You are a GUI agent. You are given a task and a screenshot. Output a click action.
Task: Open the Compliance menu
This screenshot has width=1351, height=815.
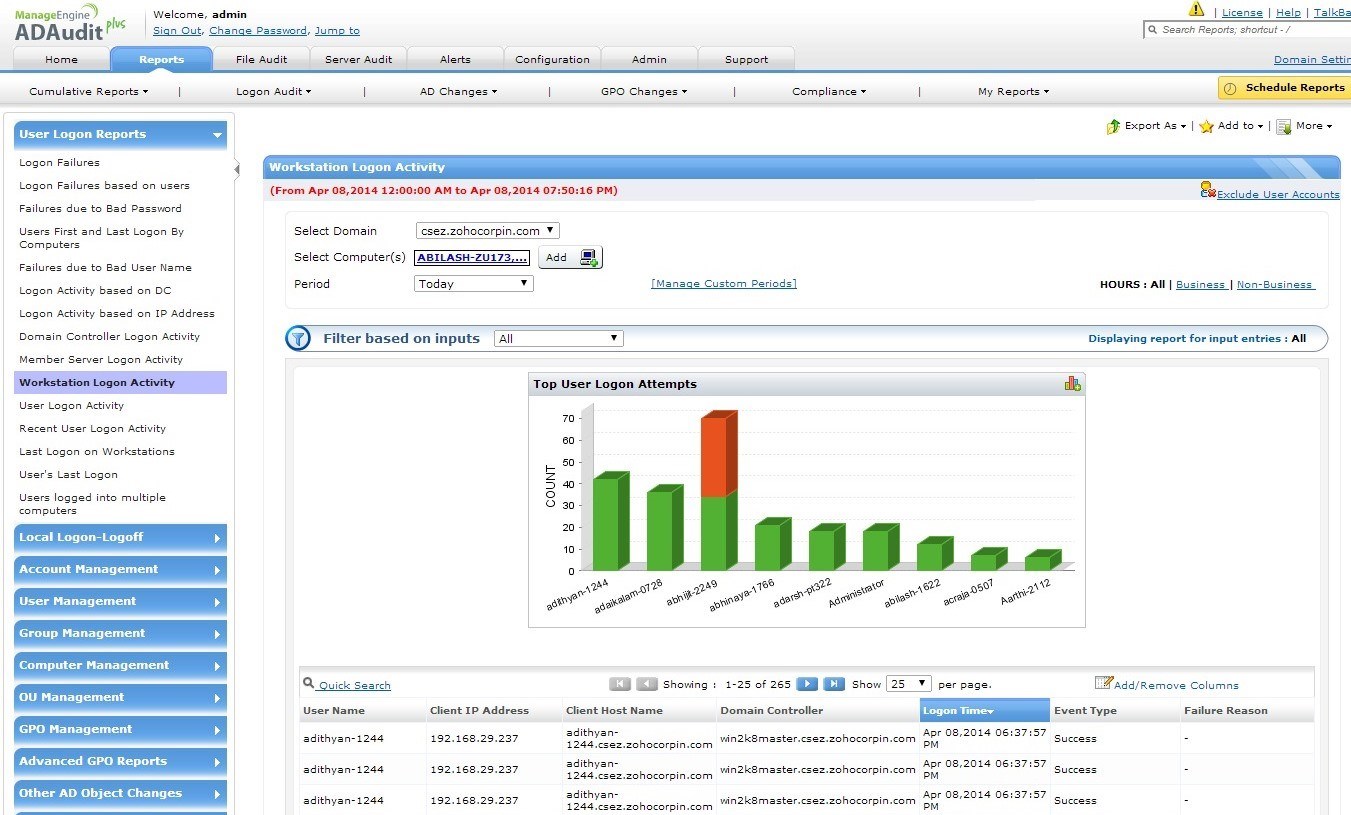point(827,91)
